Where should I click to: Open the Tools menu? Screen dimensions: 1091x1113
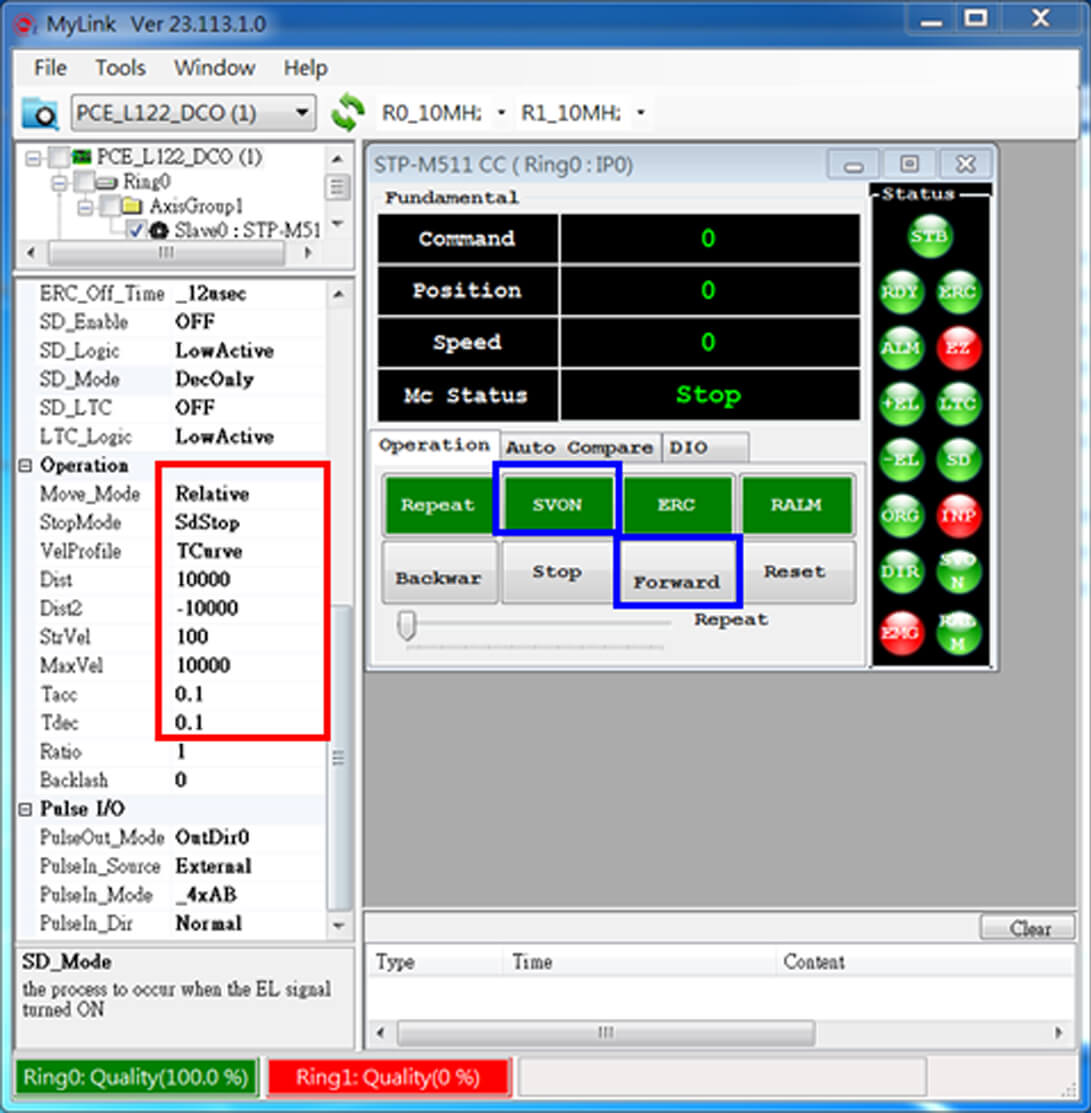[121, 68]
